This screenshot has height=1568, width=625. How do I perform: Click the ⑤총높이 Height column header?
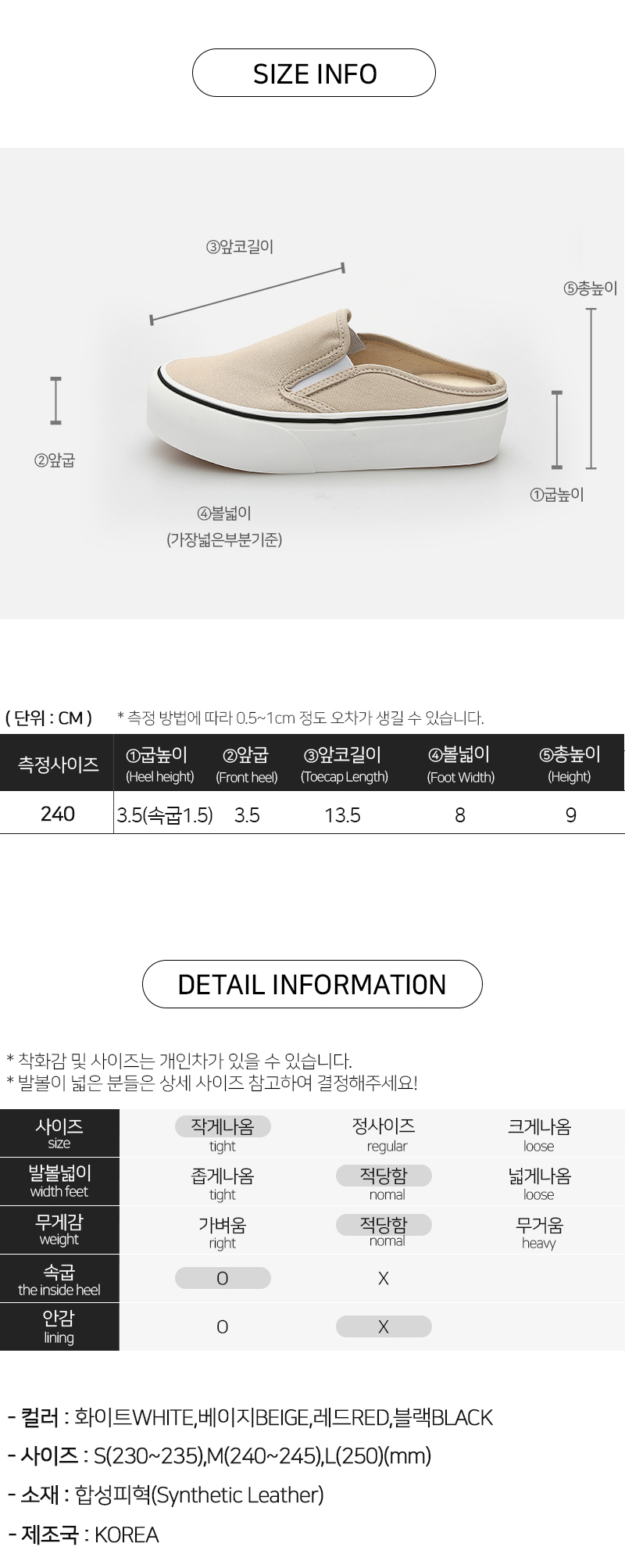coord(570,764)
